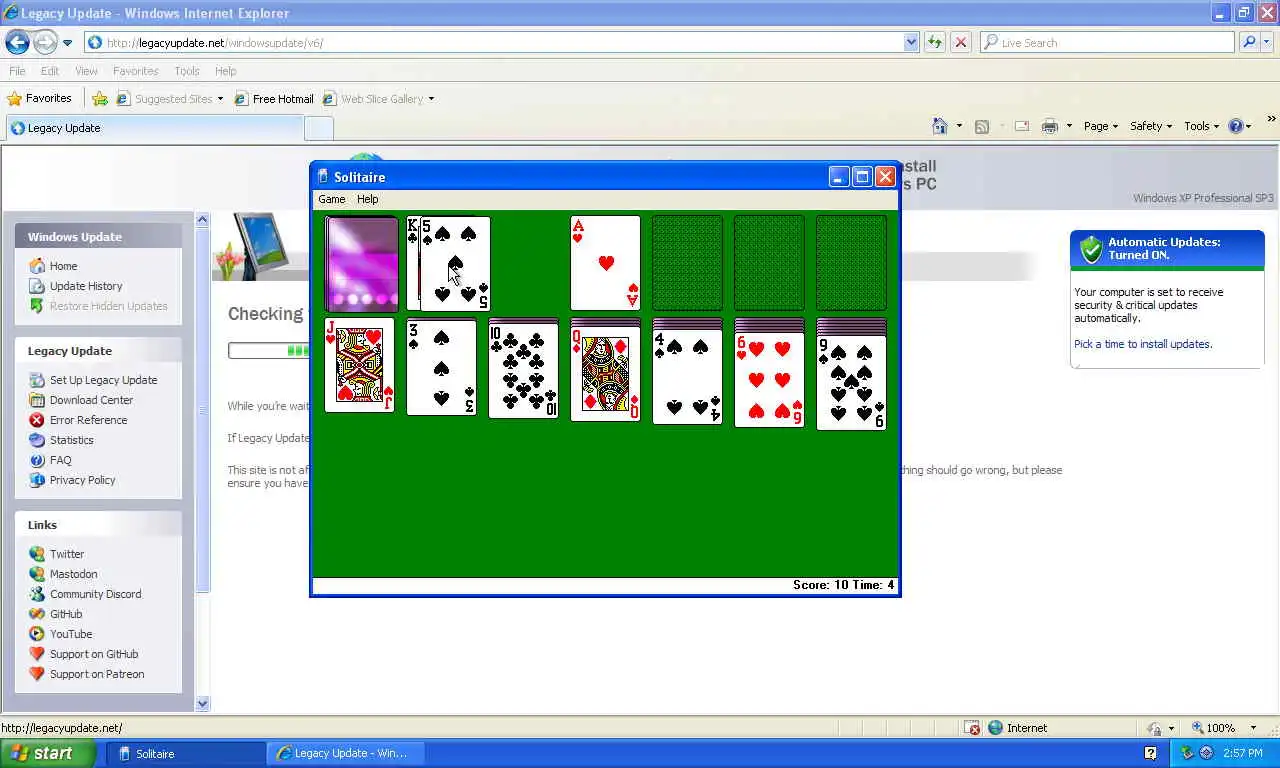The image size is (1280, 768).
Task: Open the recent pages dropdown arrow
Action: 67,42
